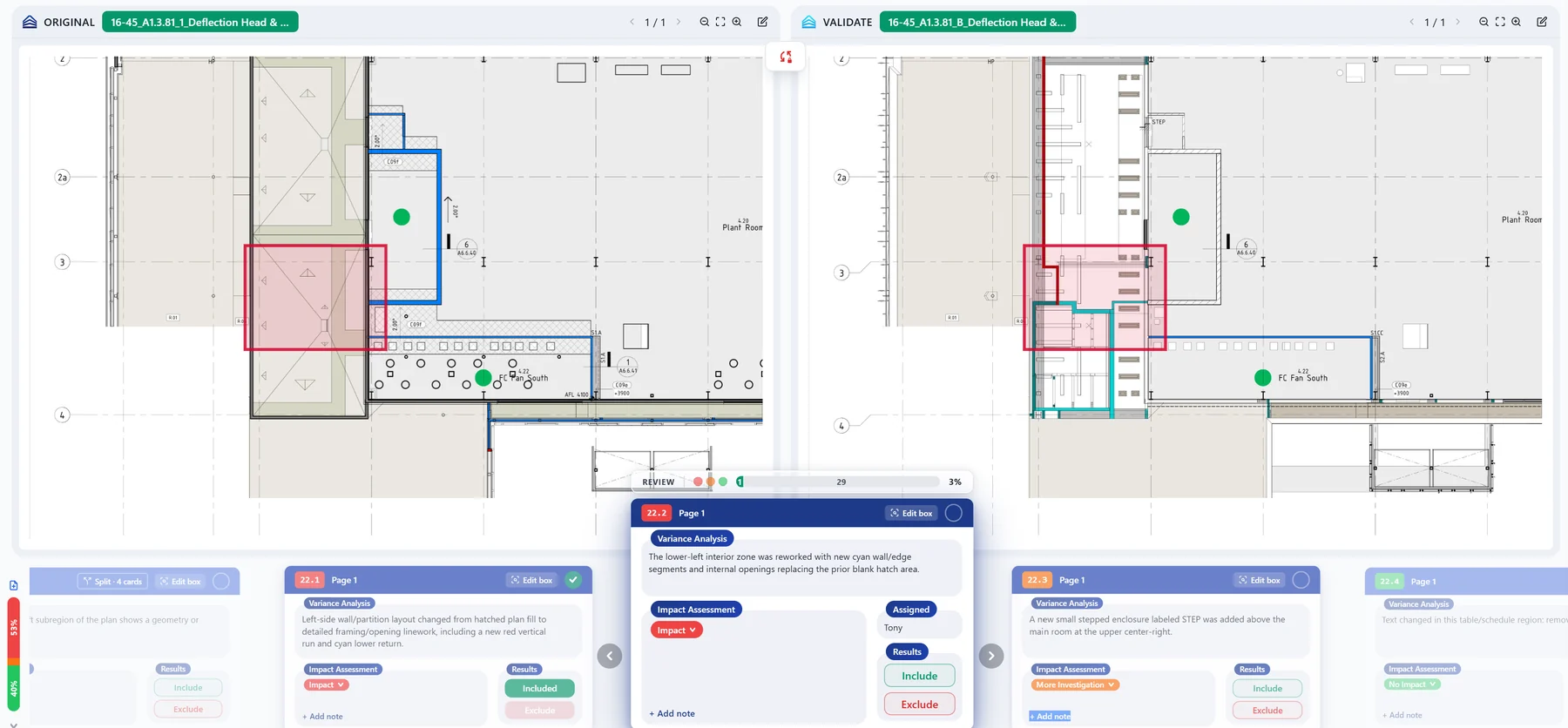Zoom in on the Original drawing viewer
Screen dimensions: 1568x728
pos(737,22)
